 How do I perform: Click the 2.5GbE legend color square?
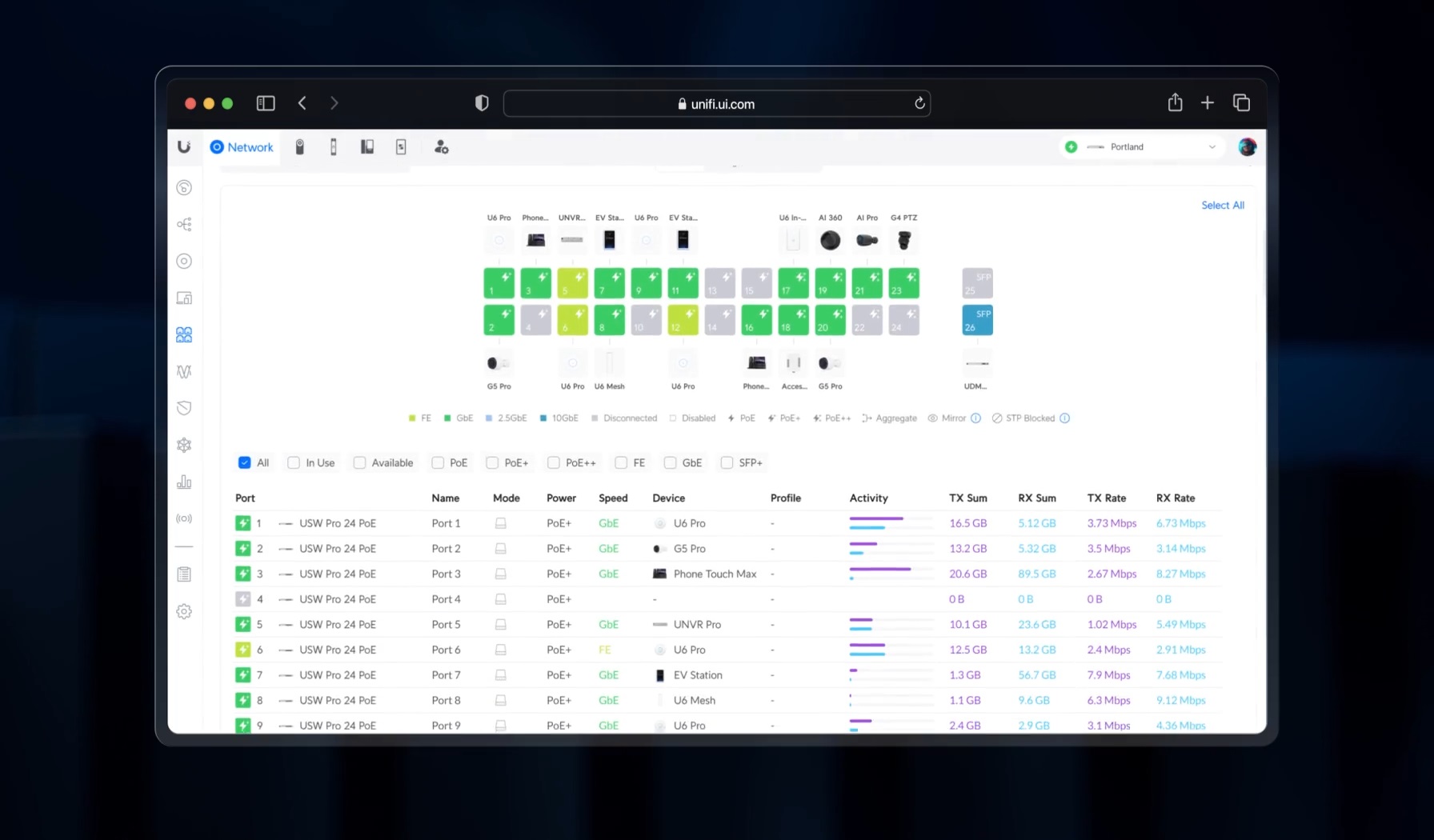point(489,418)
